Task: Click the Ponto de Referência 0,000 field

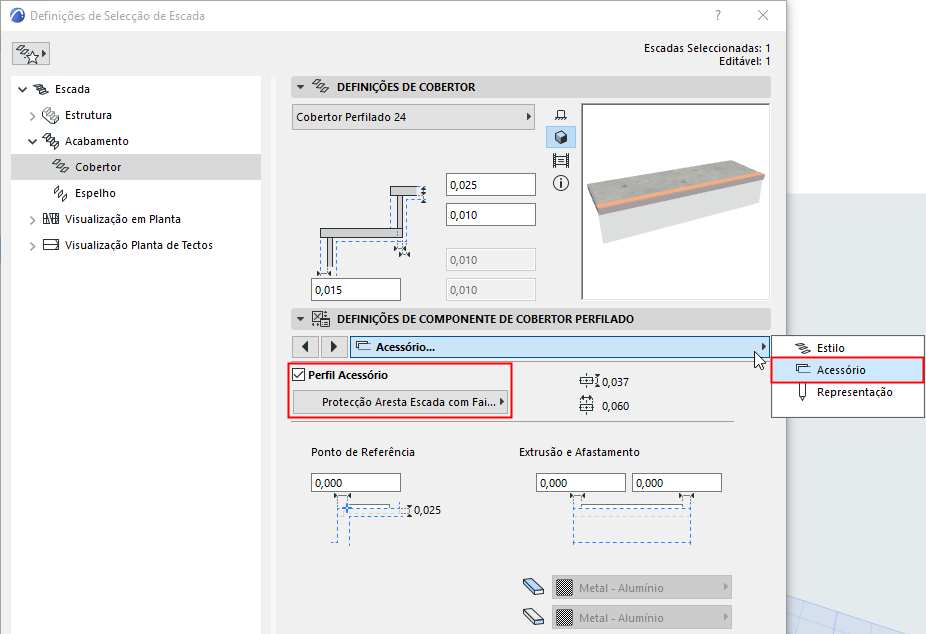Action: click(x=356, y=483)
